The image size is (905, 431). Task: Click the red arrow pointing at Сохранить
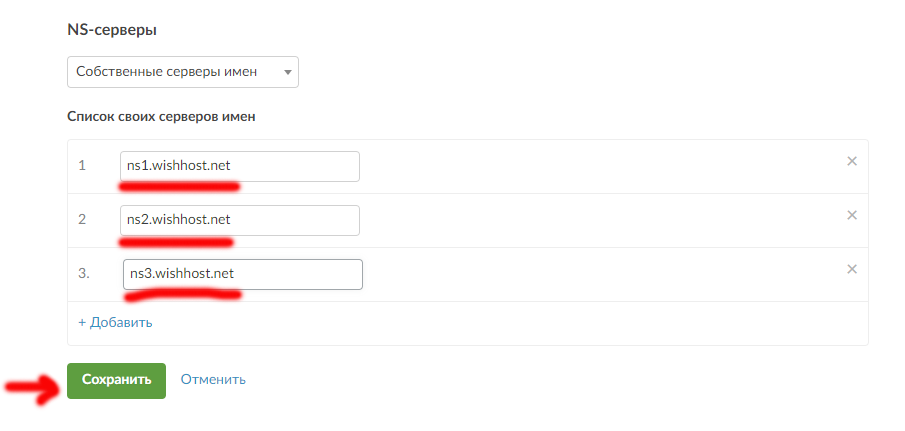point(32,389)
